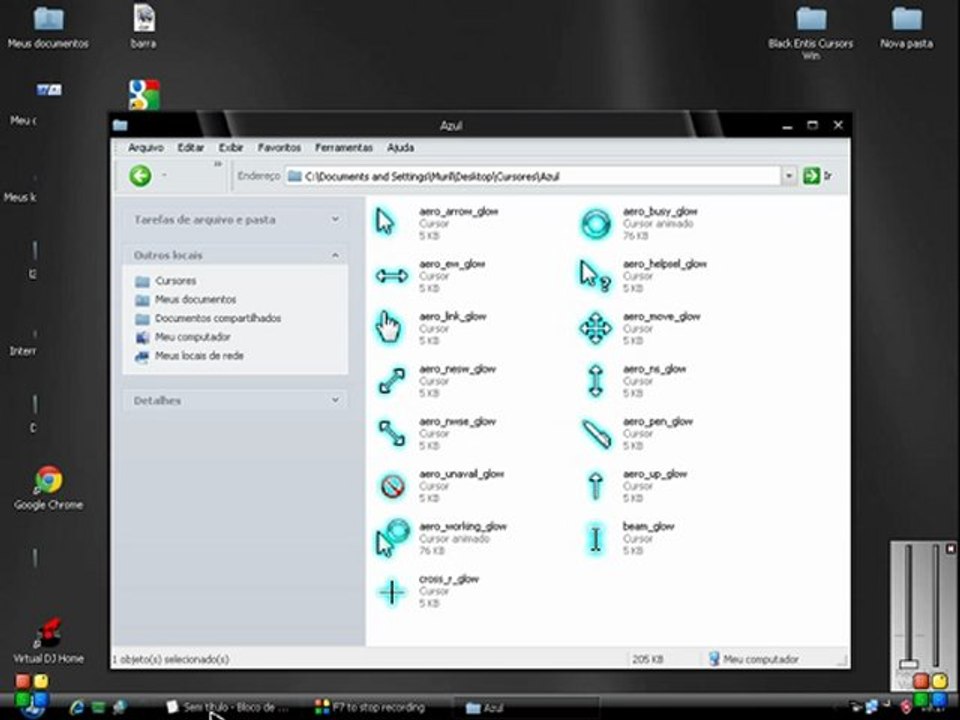Select the cross_r_glow crosshair cursor icon
The height and width of the screenshot is (720, 960).
coord(392,592)
